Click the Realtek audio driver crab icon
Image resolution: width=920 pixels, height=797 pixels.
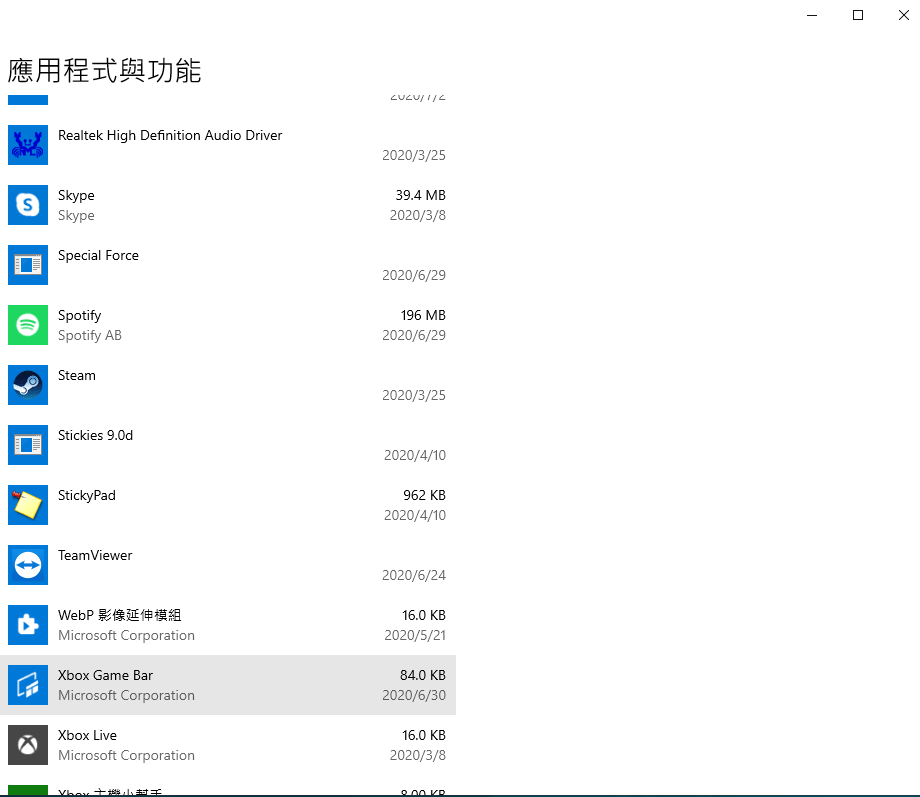coord(28,145)
